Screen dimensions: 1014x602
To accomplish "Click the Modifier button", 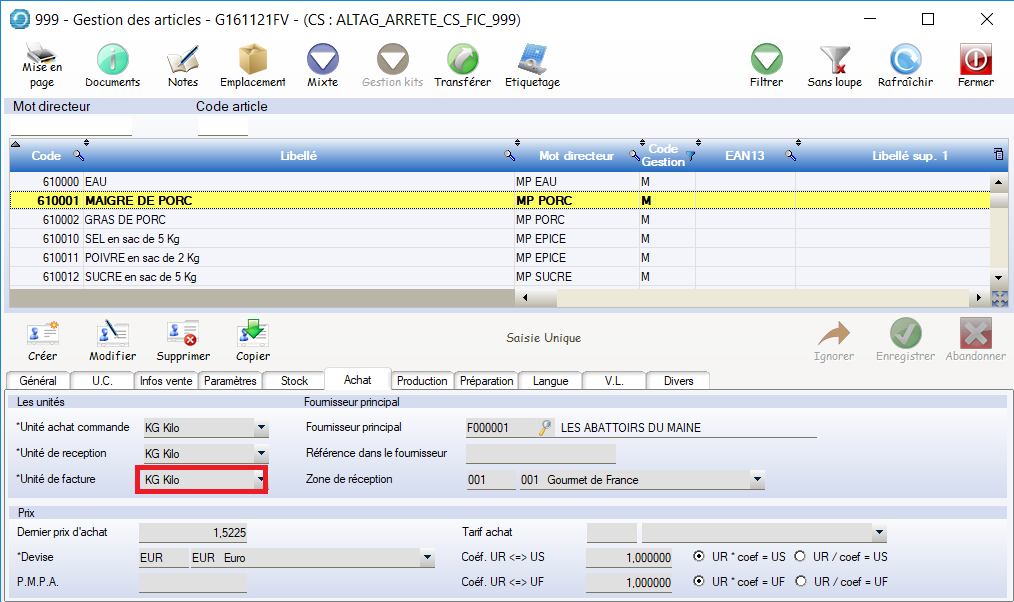I will (x=112, y=334).
